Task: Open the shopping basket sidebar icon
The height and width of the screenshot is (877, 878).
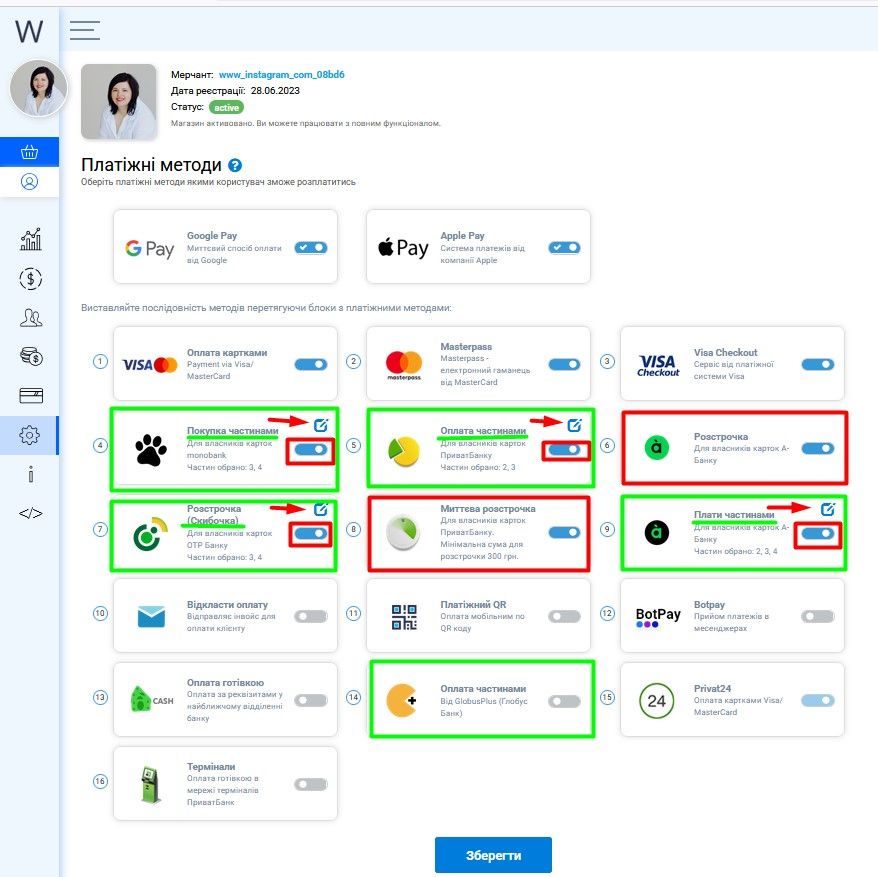Action: click(29, 152)
